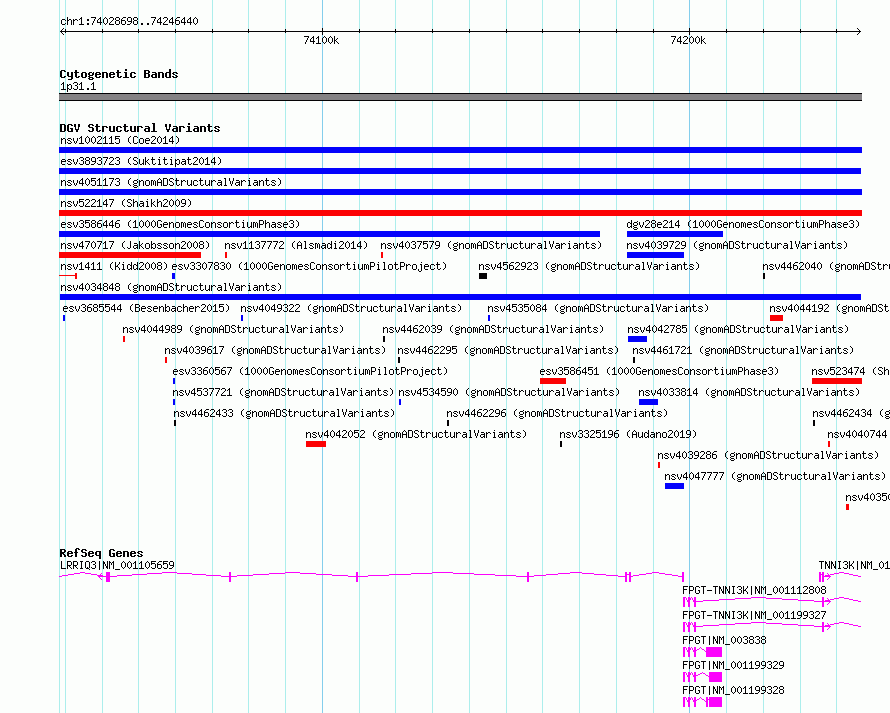Click the 1p31.1 cytogenetic band bar
The width and height of the screenshot is (890, 713).
point(460,97)
